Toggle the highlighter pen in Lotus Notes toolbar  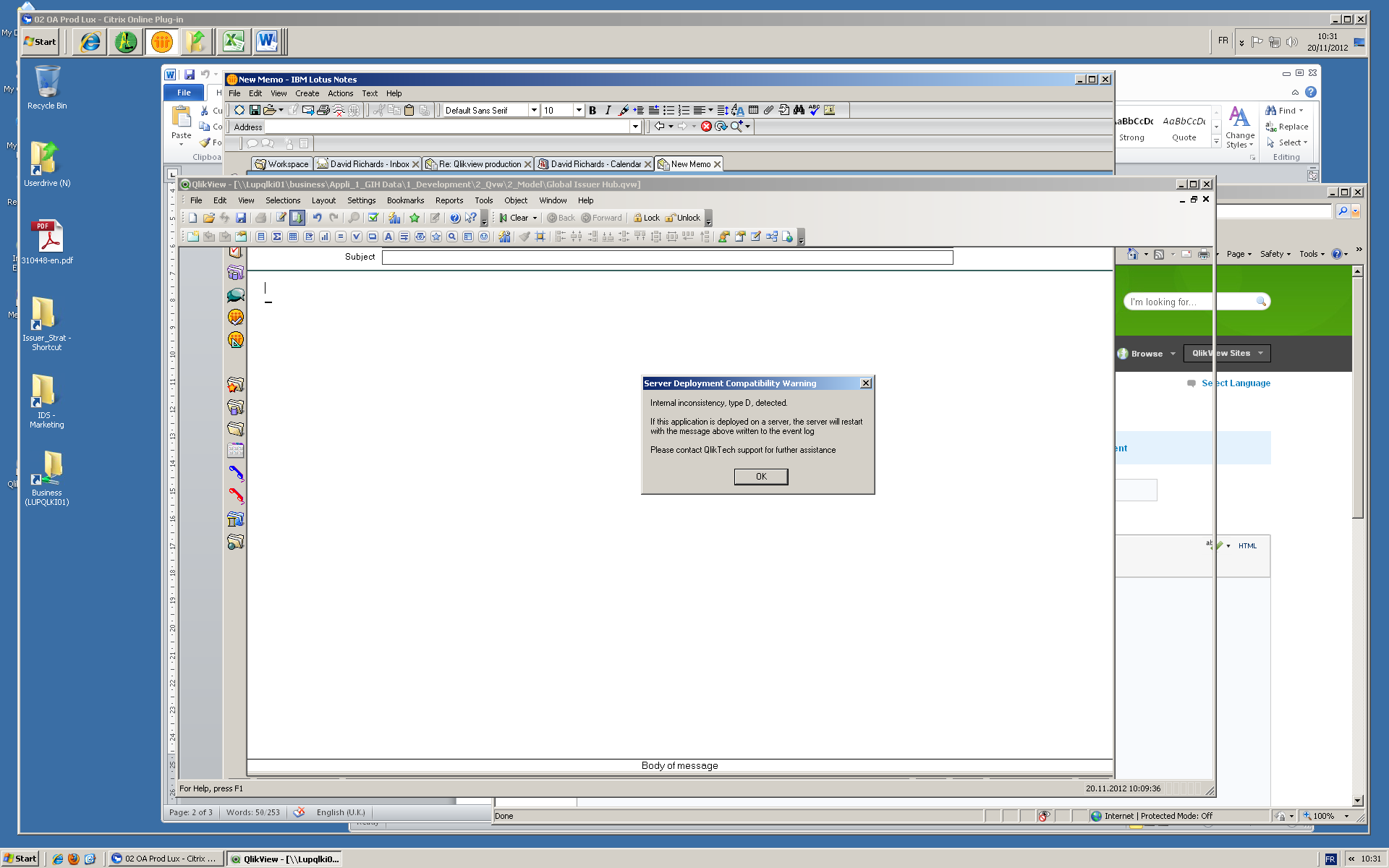pos(623,110)
